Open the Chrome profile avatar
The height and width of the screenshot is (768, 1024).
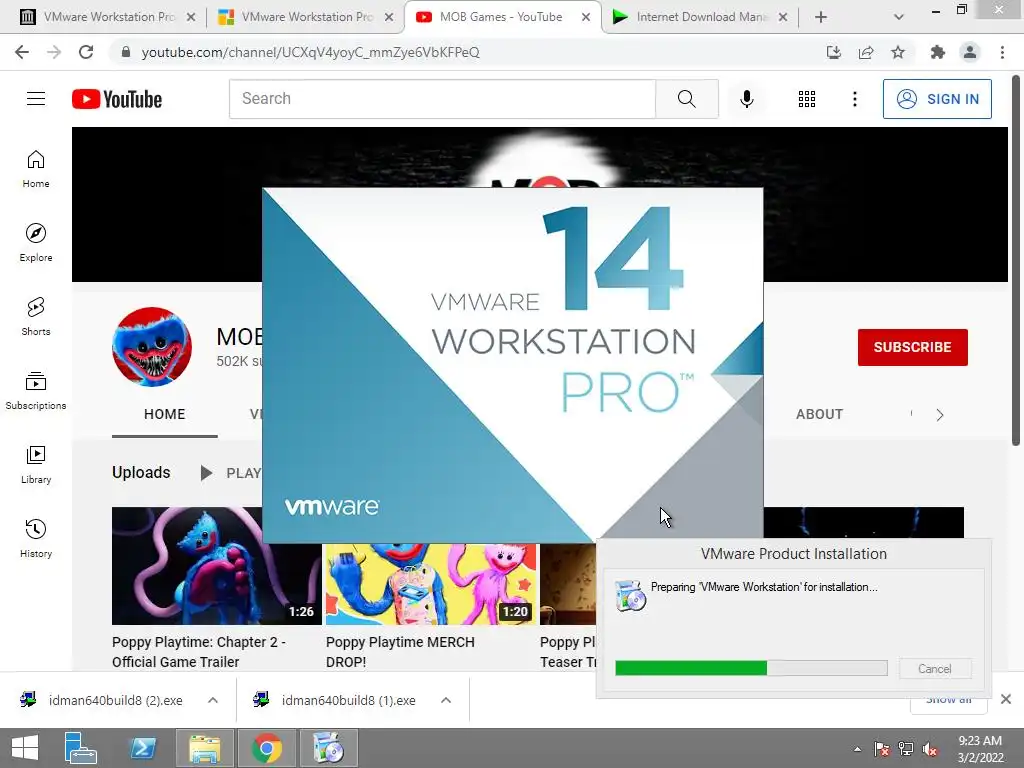[970, 52]
